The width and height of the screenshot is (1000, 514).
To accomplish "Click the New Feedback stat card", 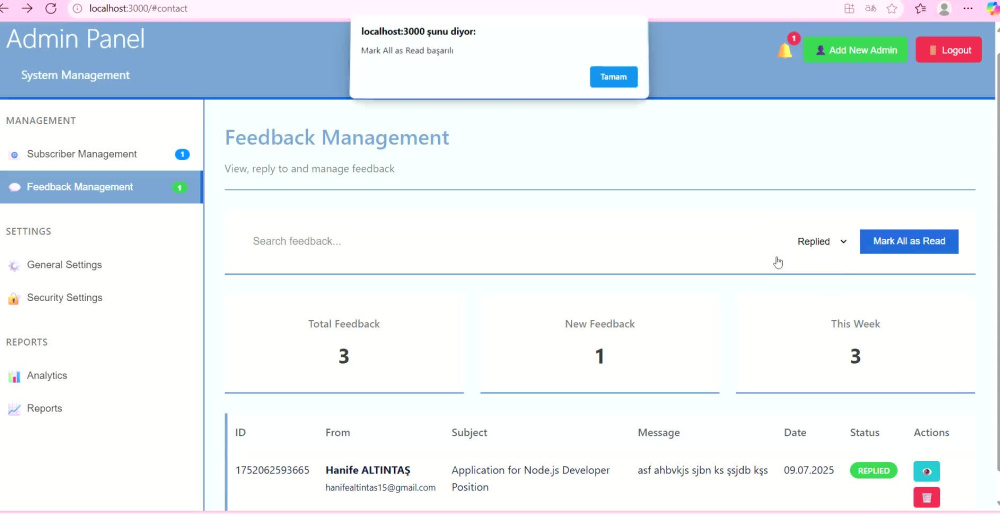I will click(x=599, y=344).
